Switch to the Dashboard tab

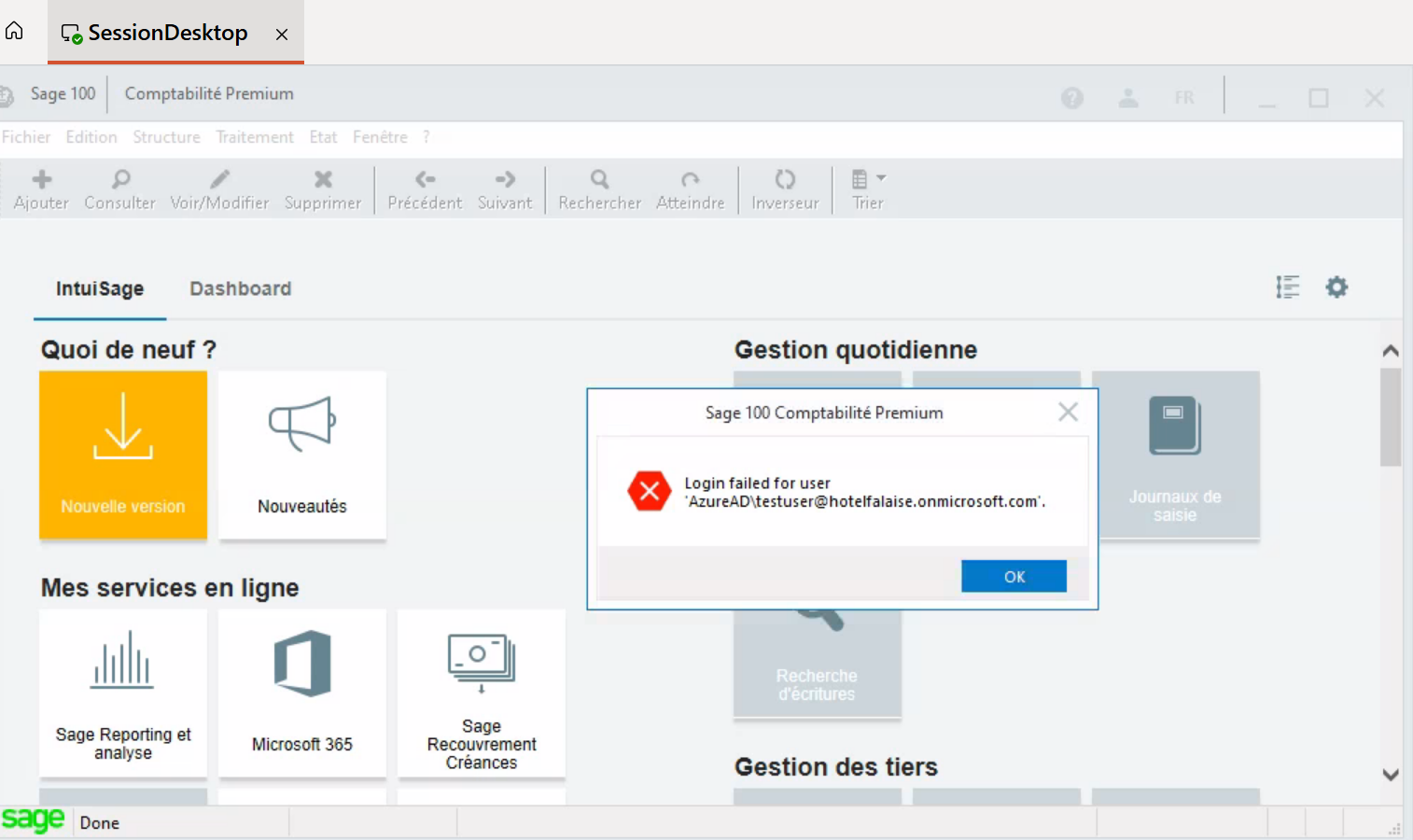(x=240, y=288)
